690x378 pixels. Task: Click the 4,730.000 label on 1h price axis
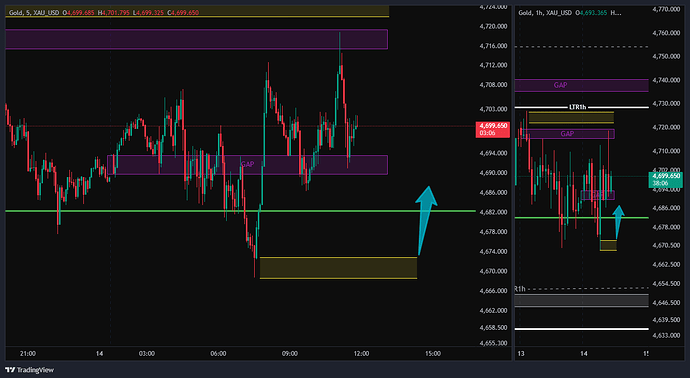(667, 103)
